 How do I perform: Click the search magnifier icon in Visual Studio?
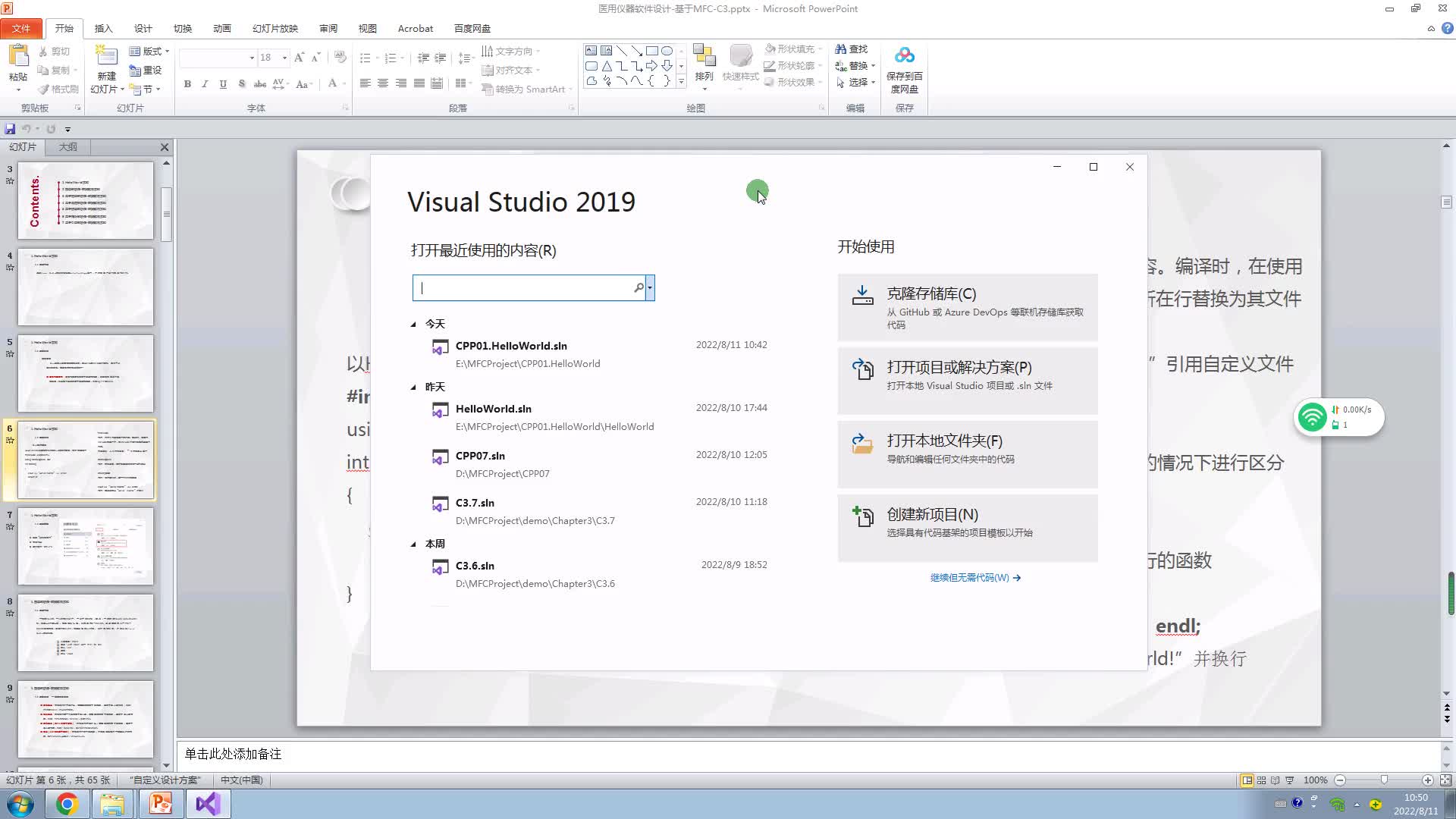point(639,288)
